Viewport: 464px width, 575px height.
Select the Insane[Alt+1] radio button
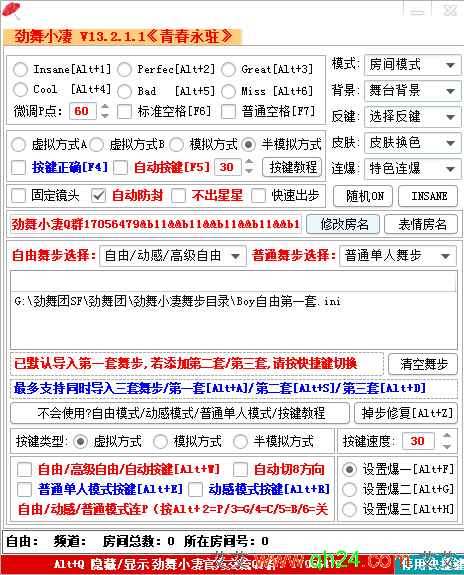20,69
